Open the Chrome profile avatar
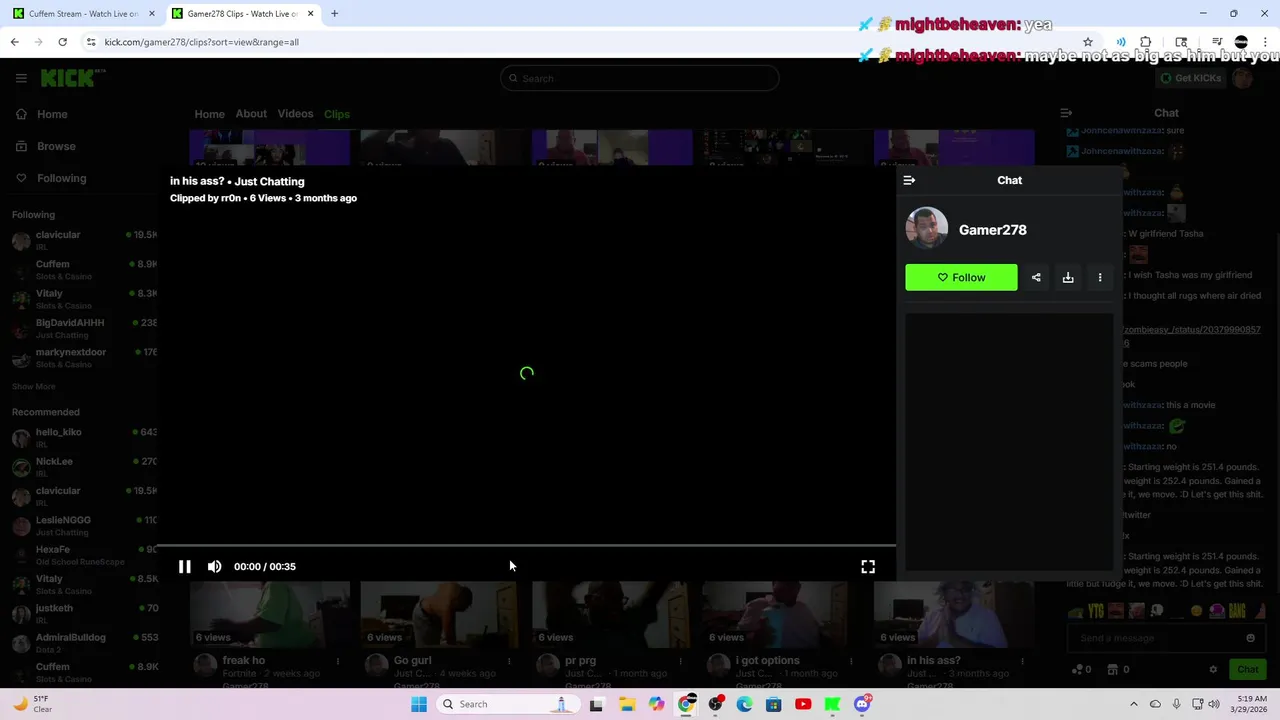The width and height of the screenshot is (1280, 720). [1241, 42]
